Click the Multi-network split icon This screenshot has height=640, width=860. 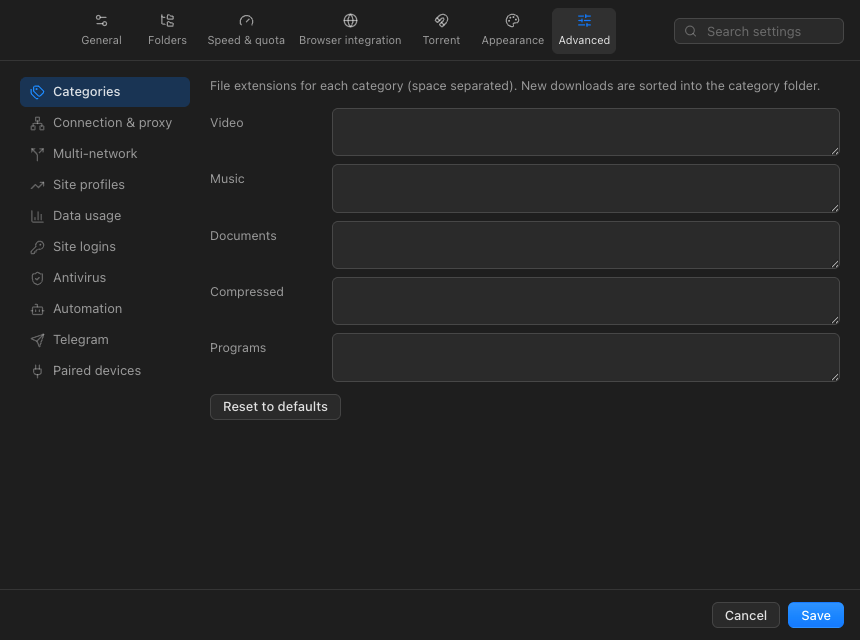pyautogui.click(x=37, y=154)
